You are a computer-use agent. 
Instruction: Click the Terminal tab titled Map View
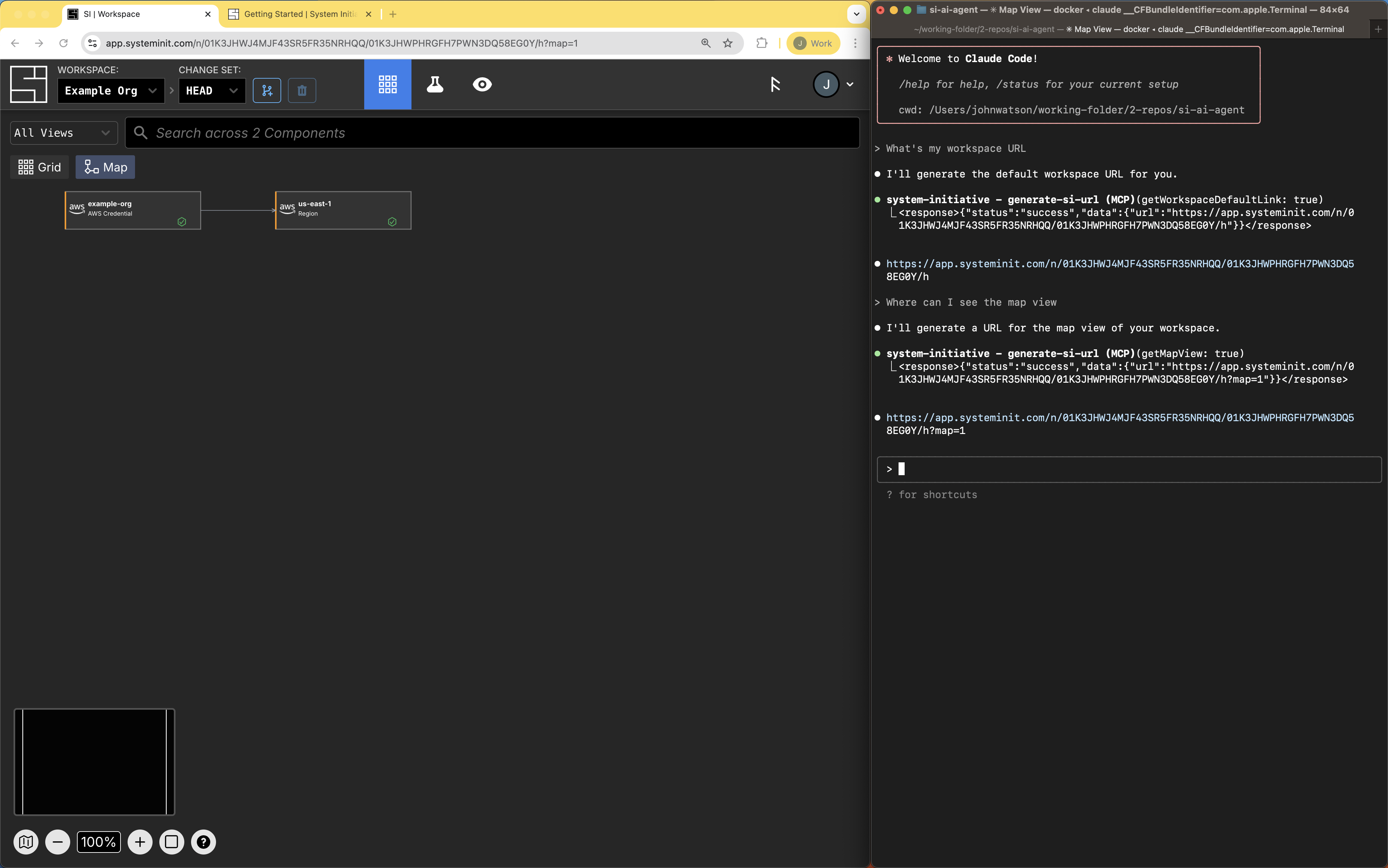[1128, 29]
